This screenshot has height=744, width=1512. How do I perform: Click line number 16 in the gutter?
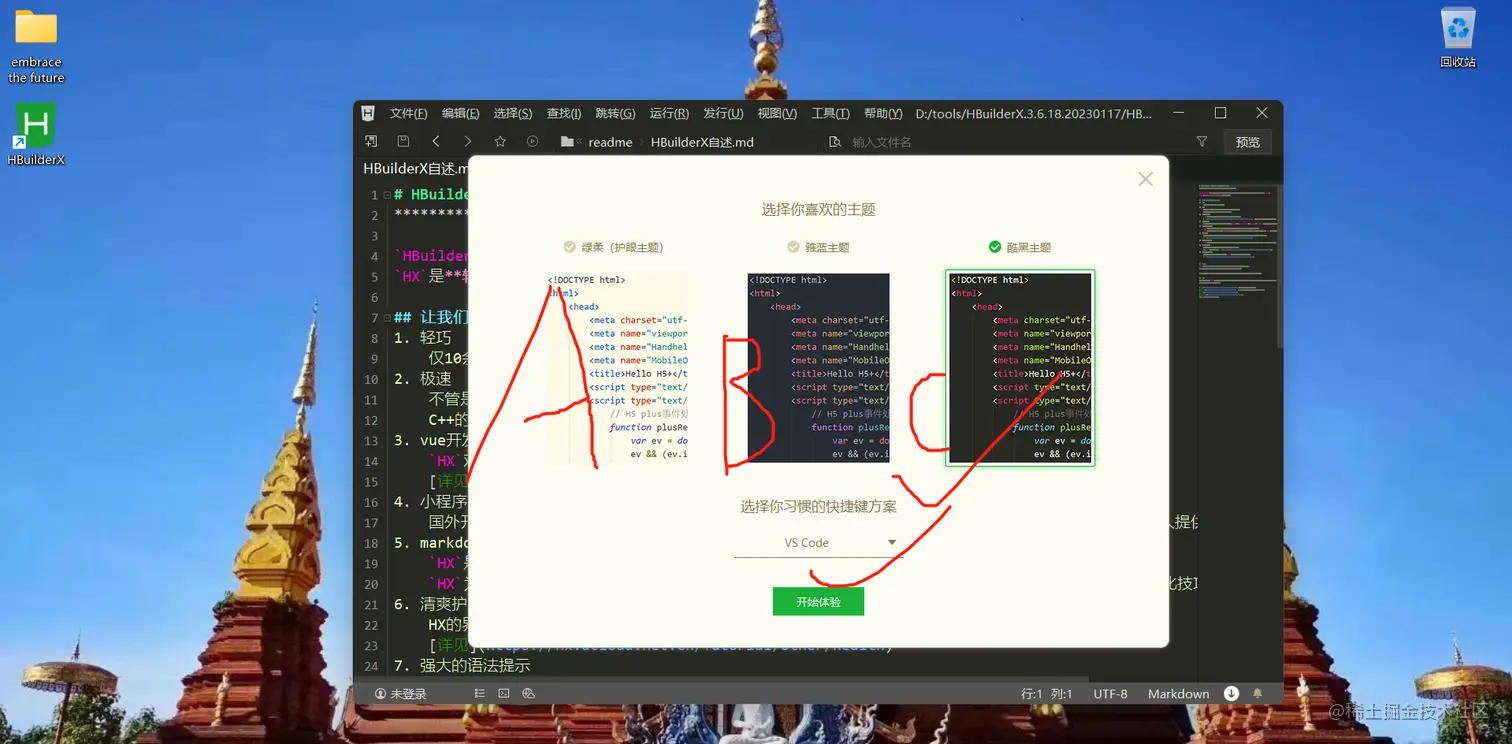click(371, 502)
